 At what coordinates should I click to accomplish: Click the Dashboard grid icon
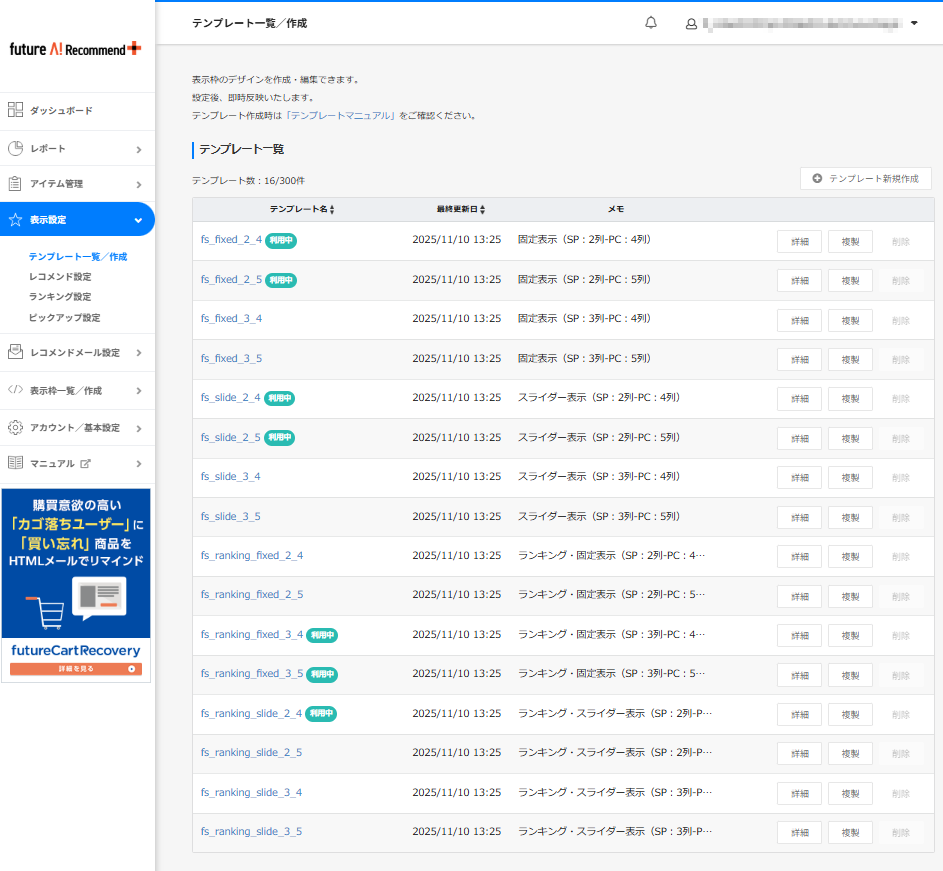click(x=15, y=110)
